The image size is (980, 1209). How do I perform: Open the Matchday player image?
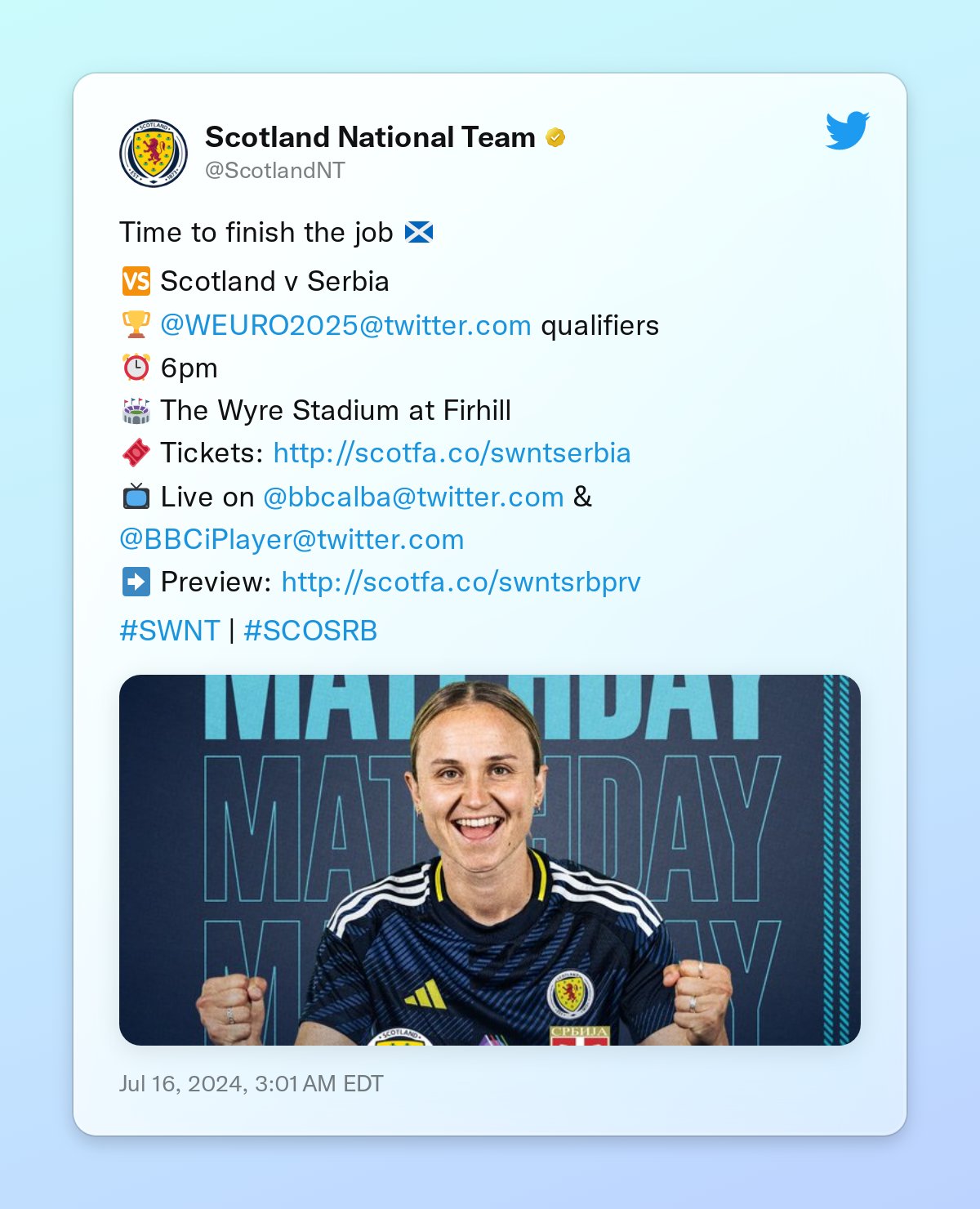(490, 860)
